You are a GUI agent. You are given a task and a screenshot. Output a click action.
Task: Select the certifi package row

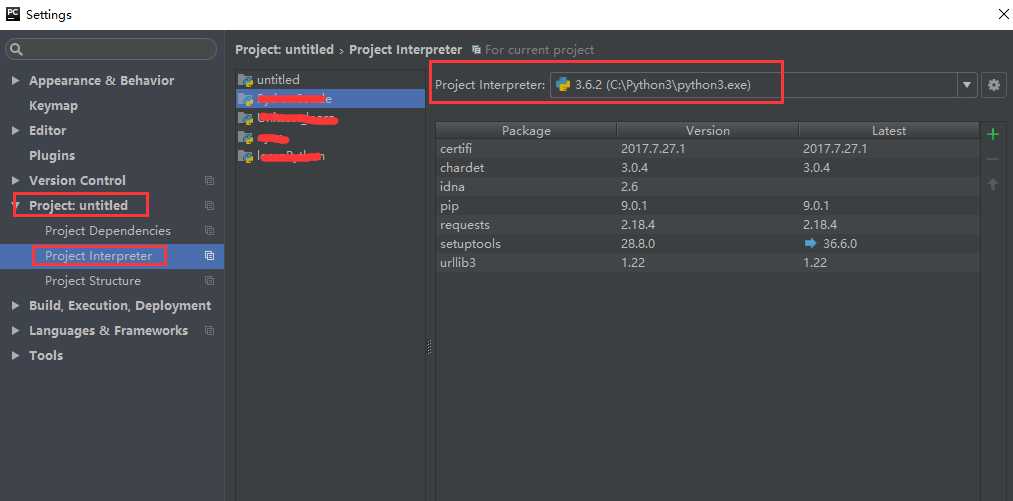[707, 149]
